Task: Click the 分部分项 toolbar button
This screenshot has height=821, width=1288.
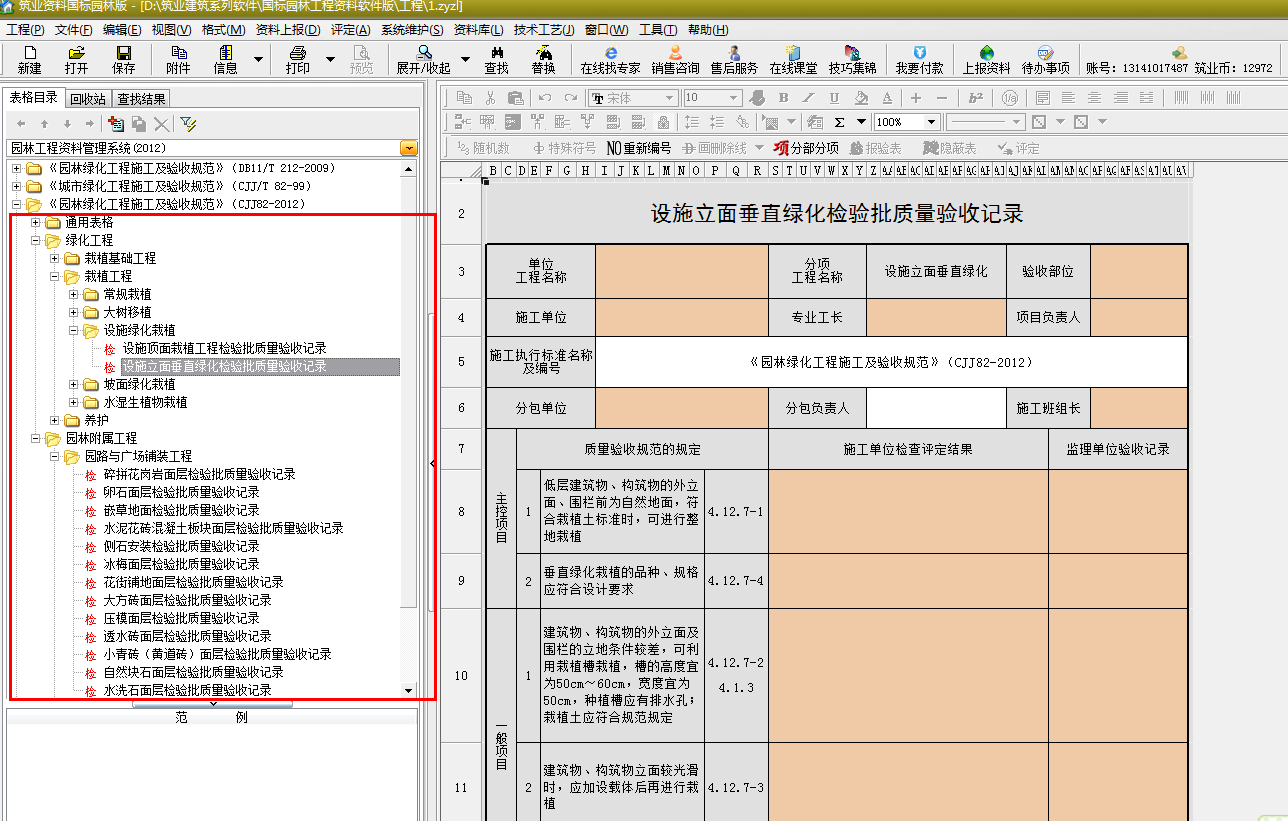Action: (807, 148)
